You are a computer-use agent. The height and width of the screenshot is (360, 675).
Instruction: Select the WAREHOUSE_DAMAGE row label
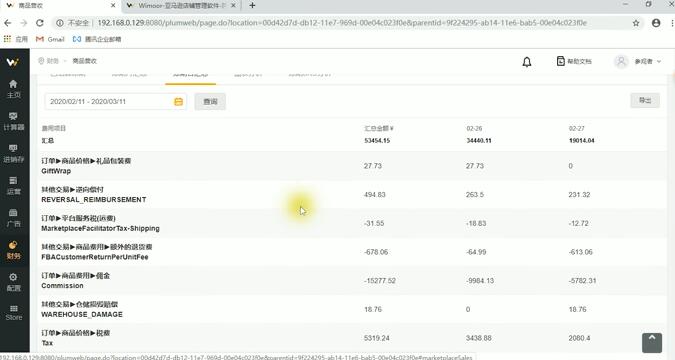[x=82, y=314]
